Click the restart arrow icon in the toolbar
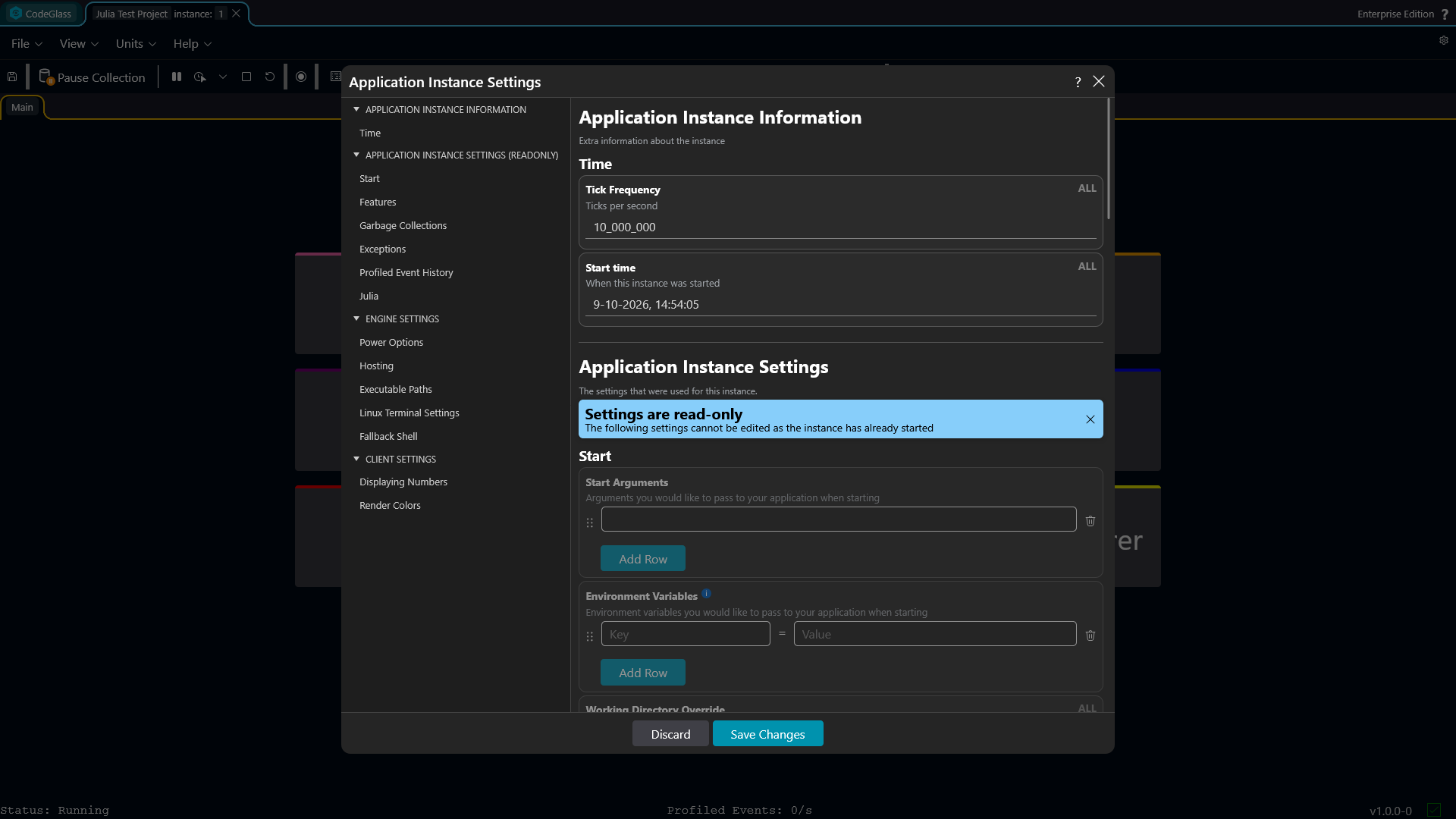This screenshot has height=819, width=1456. coord(270,77)
